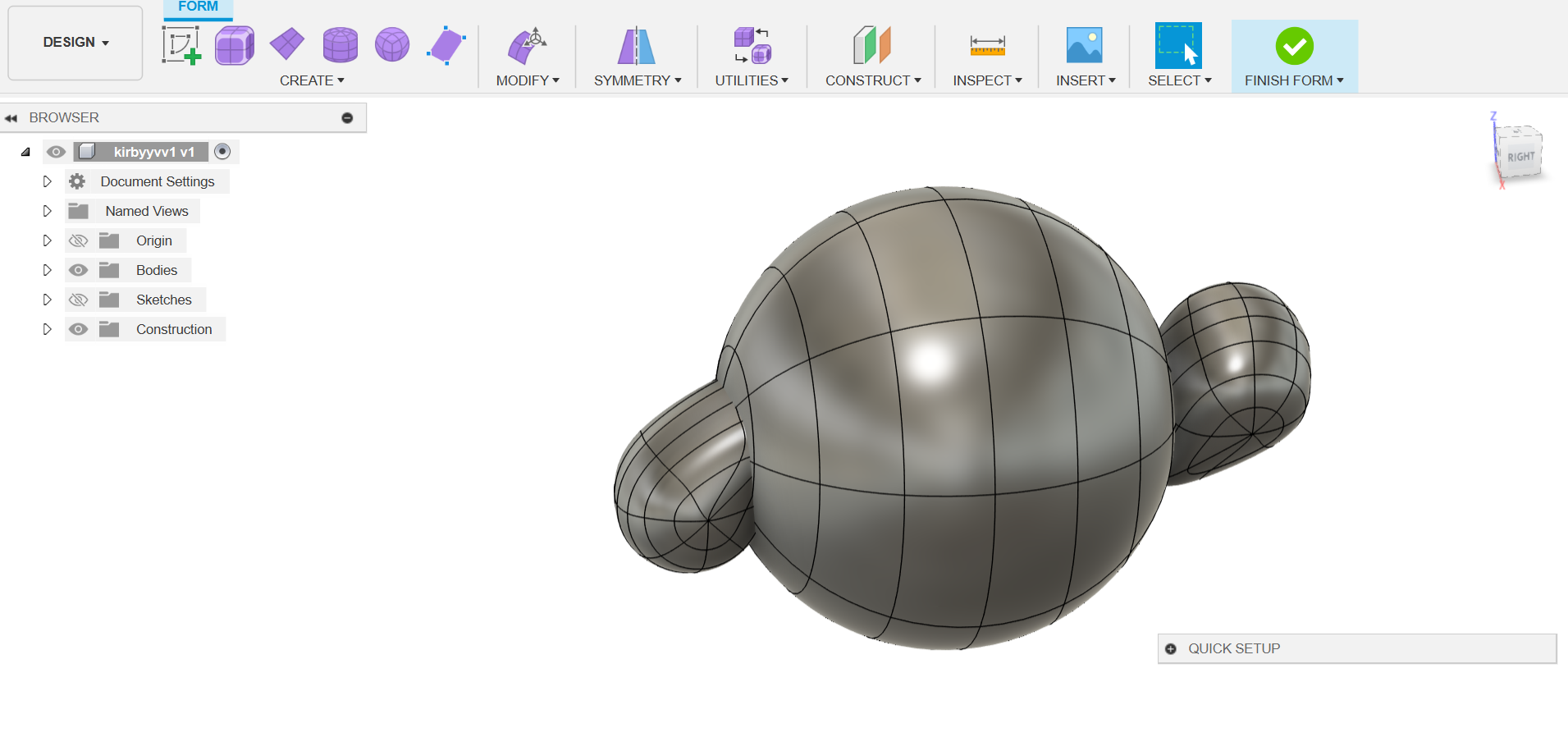
Task: Open the FINISH FORM dropdown label
Action: click(x=1294, y=80)
